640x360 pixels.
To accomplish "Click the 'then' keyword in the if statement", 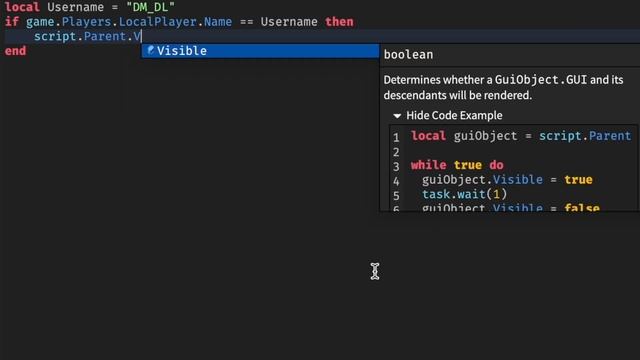I will 339,22.
